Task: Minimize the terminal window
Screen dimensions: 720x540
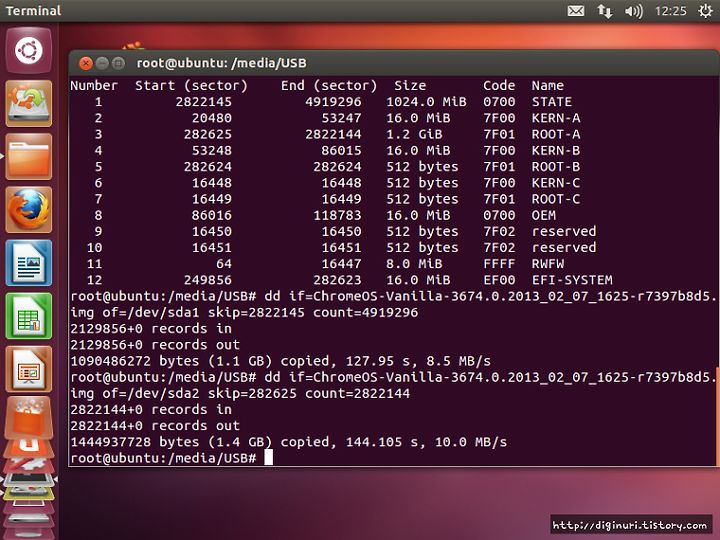Action: pos(102,63)
